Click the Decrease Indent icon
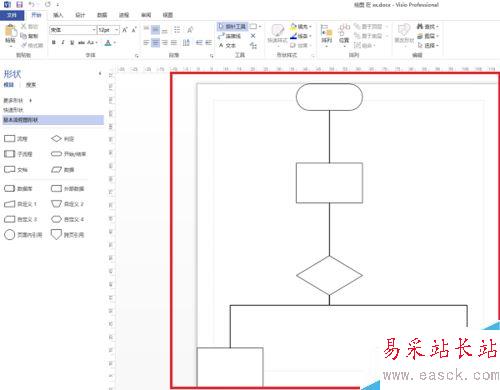The height and width of the screenshot is (390, 500). pos(199,43)
